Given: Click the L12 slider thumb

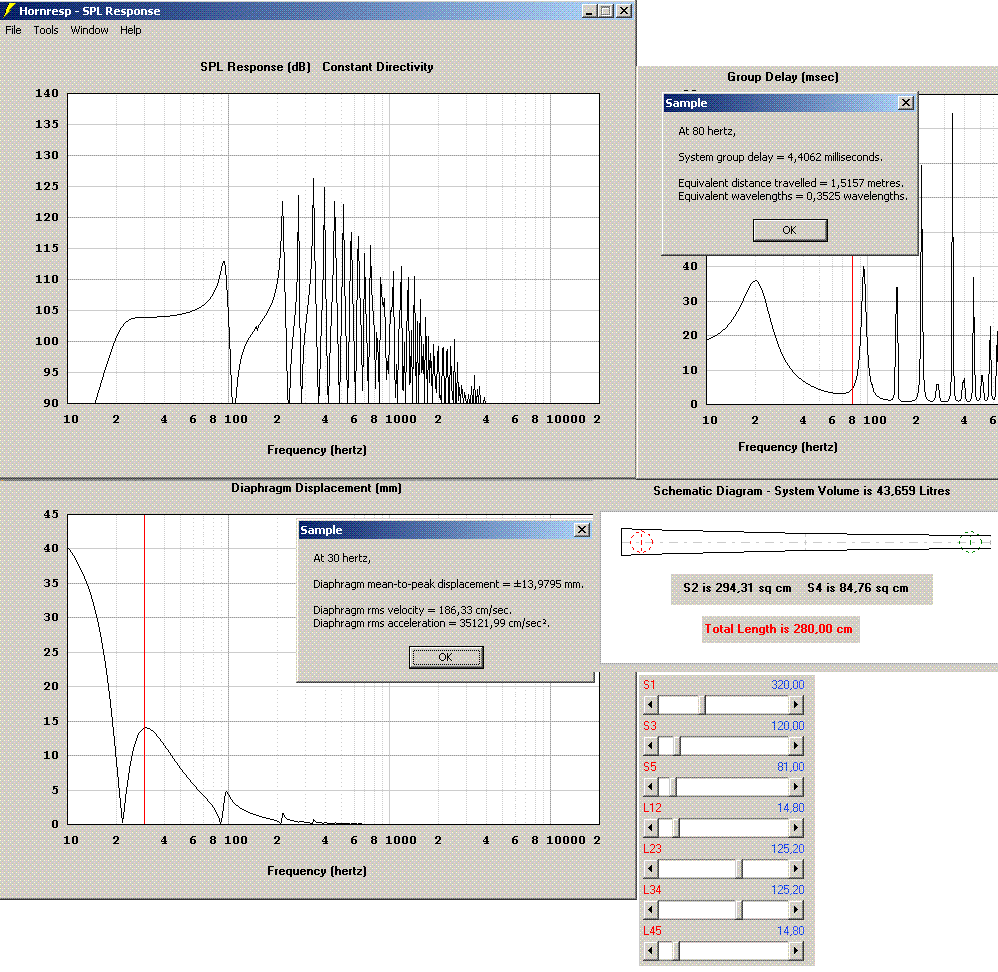Looking at the screenshot, I should [x=676, y=828].
